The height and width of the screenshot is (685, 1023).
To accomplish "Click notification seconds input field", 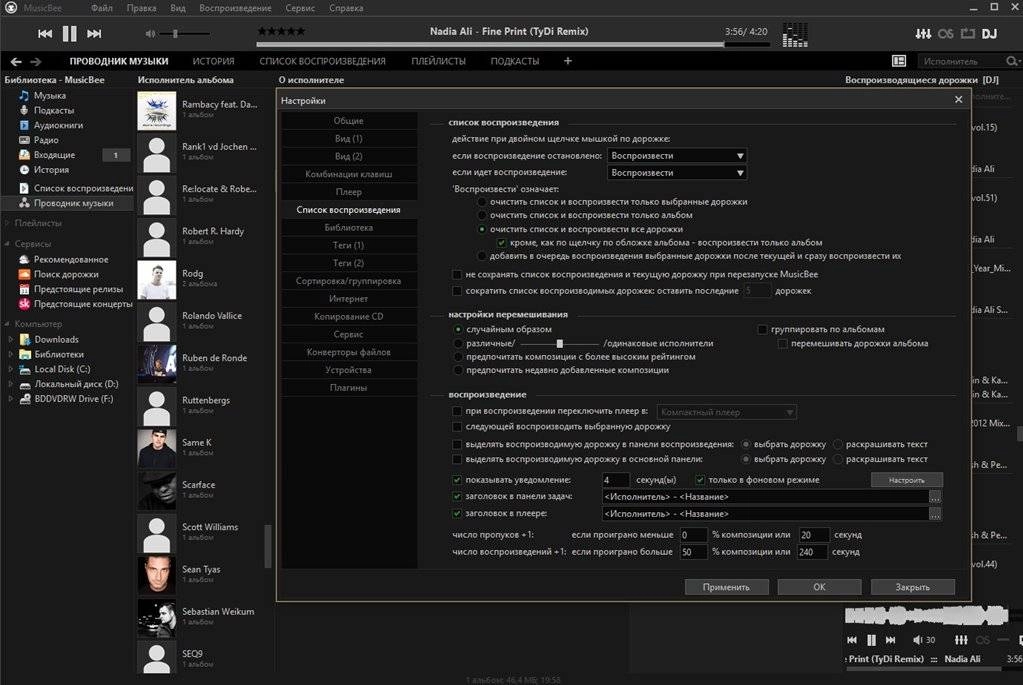I will click(616, 480).
